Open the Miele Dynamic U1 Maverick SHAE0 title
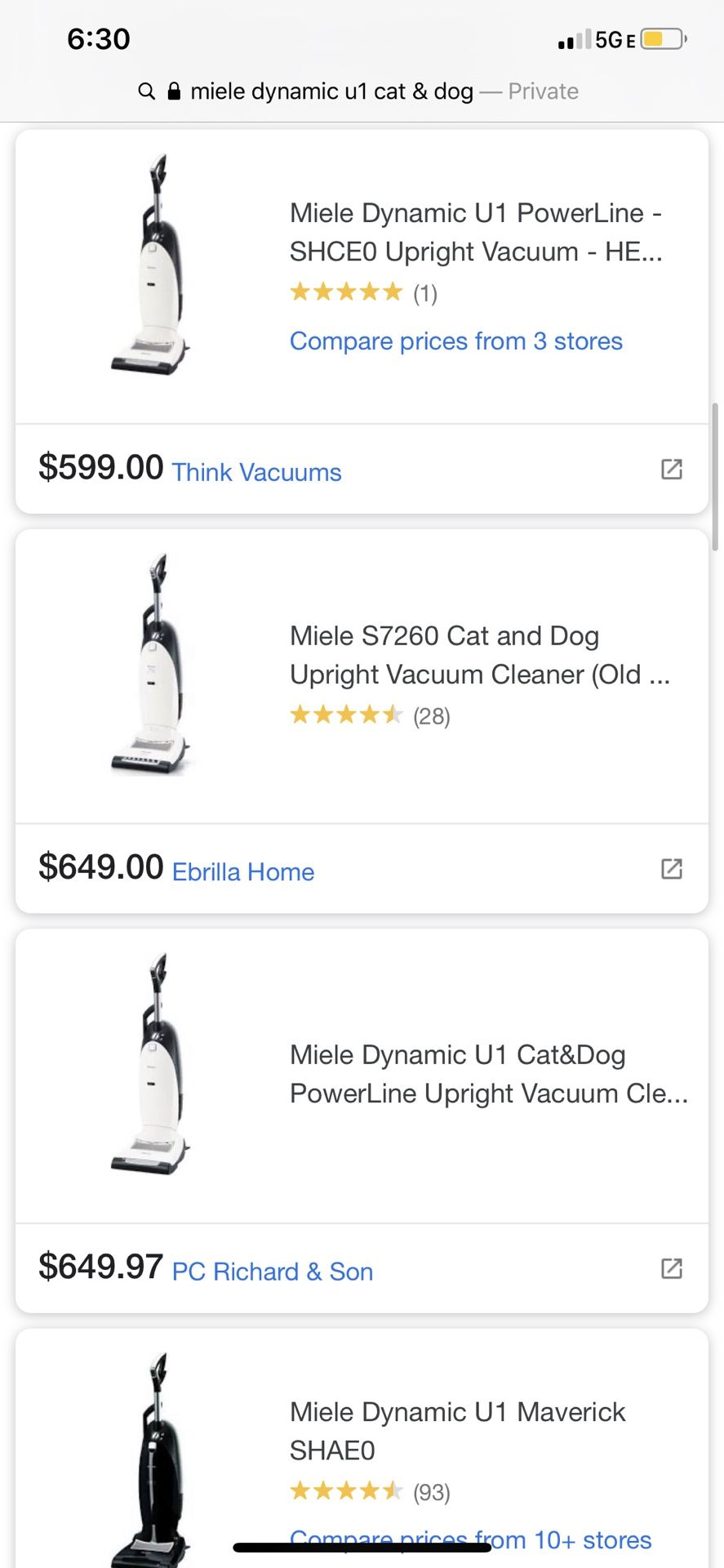Screen dimensions: 724x1568 coord(457,1431)
